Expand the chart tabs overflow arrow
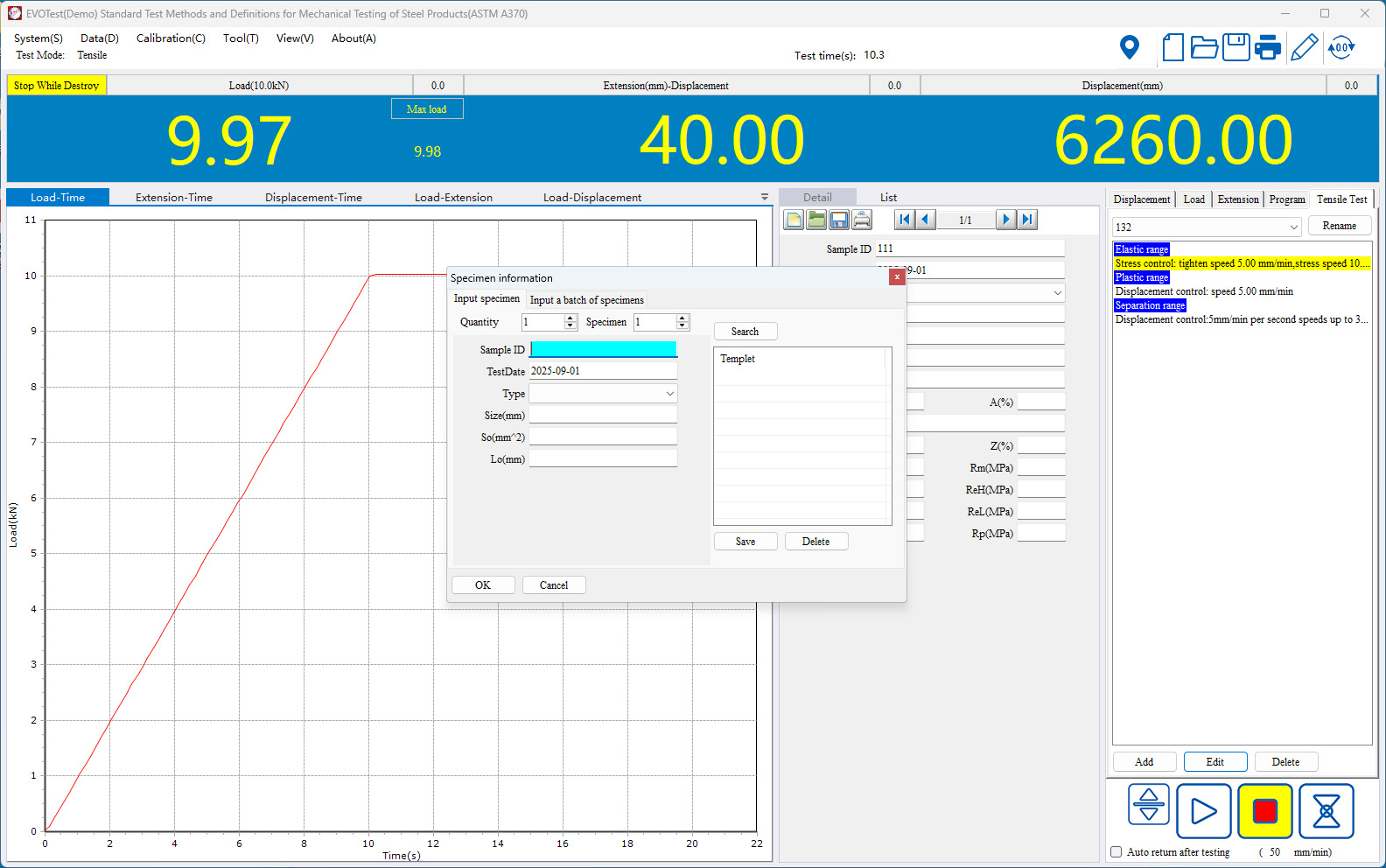The width and height of the screenshot is (1386, 868). (x=764, y=198)
